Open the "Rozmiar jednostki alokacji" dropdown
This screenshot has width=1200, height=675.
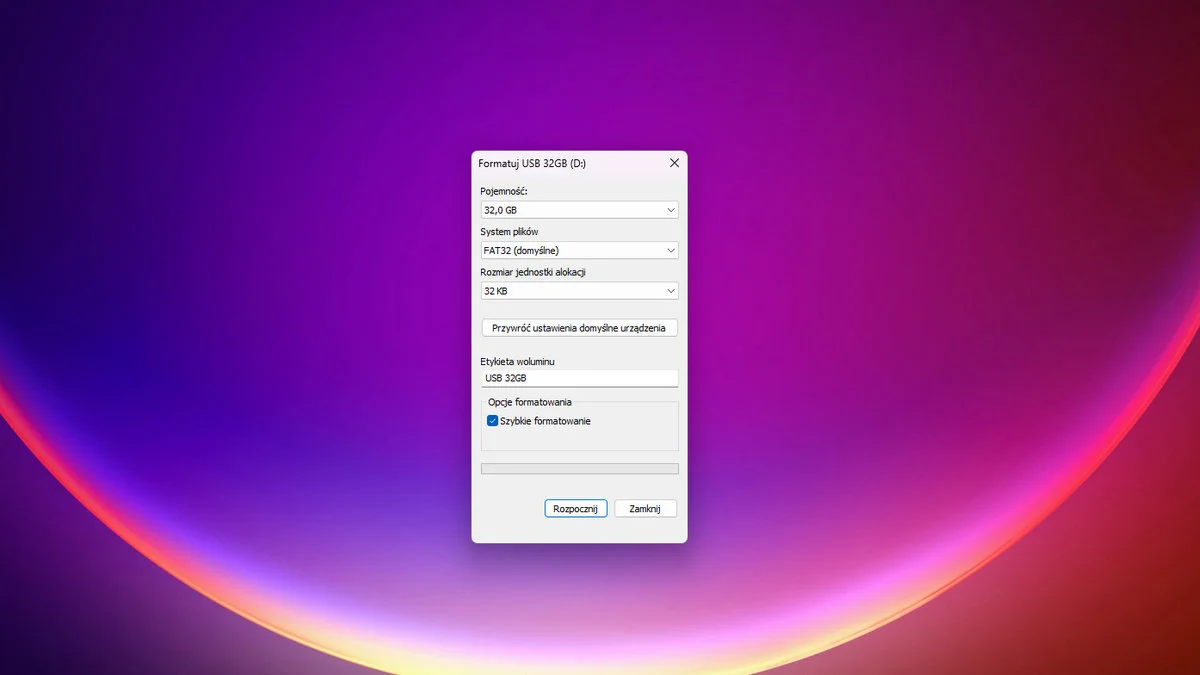(x=578, y=291)
